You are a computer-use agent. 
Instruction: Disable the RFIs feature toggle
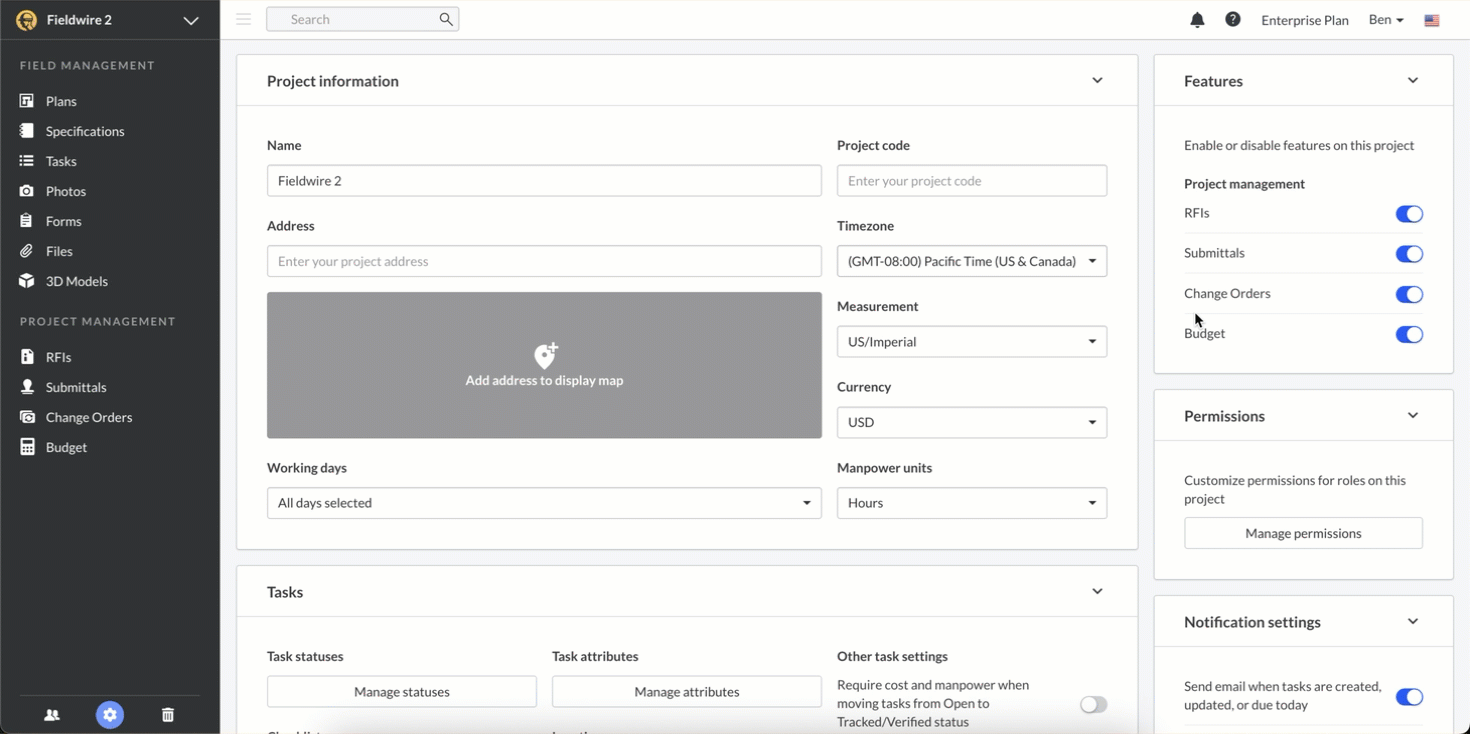tap(1408, 214)
